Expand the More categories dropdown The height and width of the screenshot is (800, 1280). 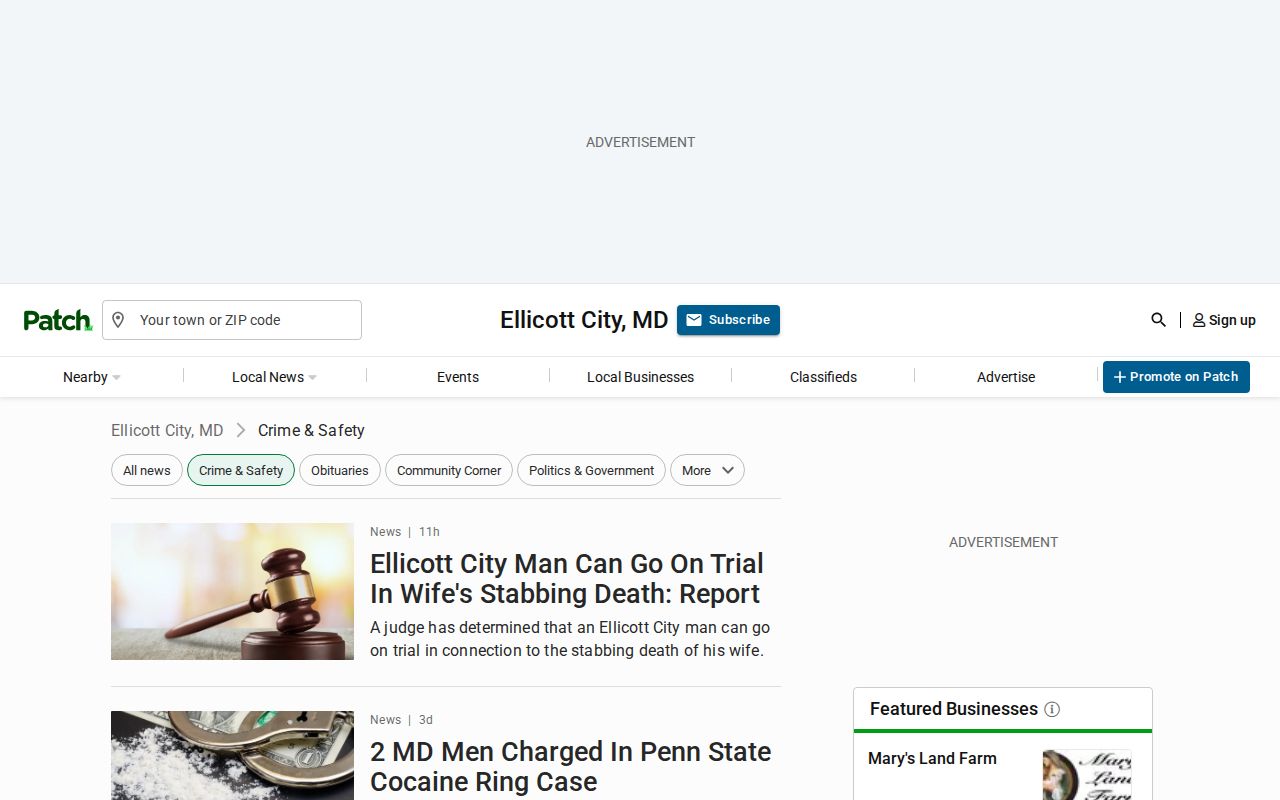[707, 470]
